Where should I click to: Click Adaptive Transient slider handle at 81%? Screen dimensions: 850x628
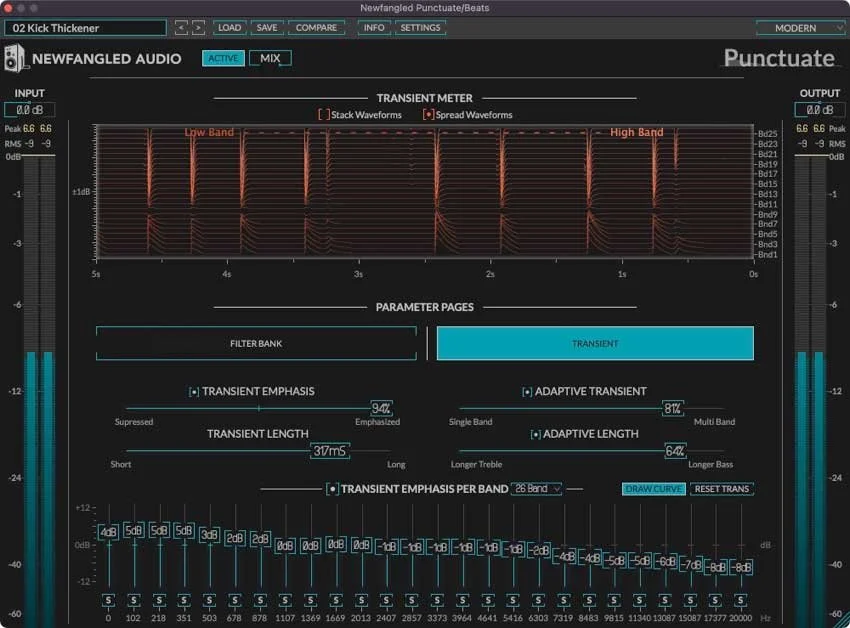point(673,408)
